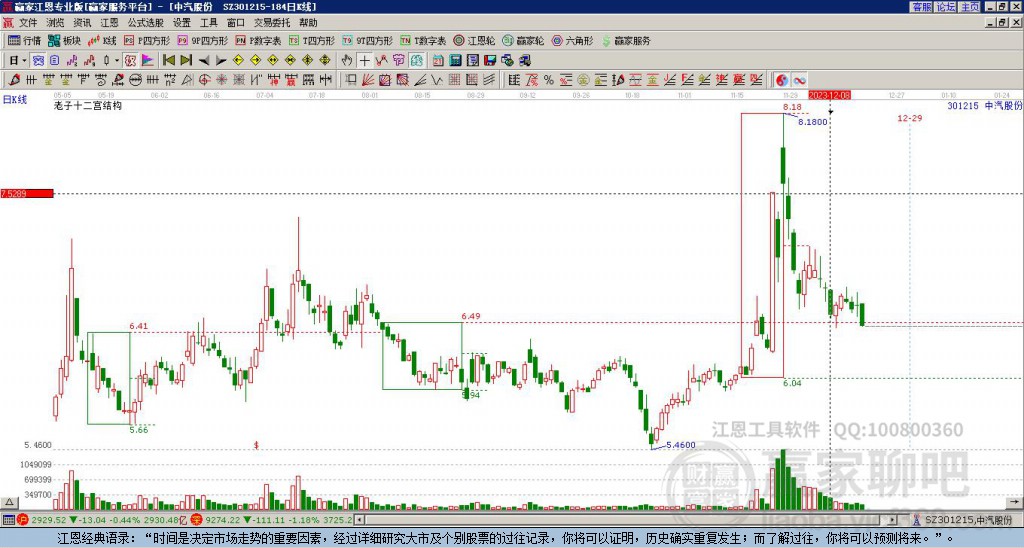Click the 主页 homepage button
This screenshot has width=1024, height=548.
(970, 7)
